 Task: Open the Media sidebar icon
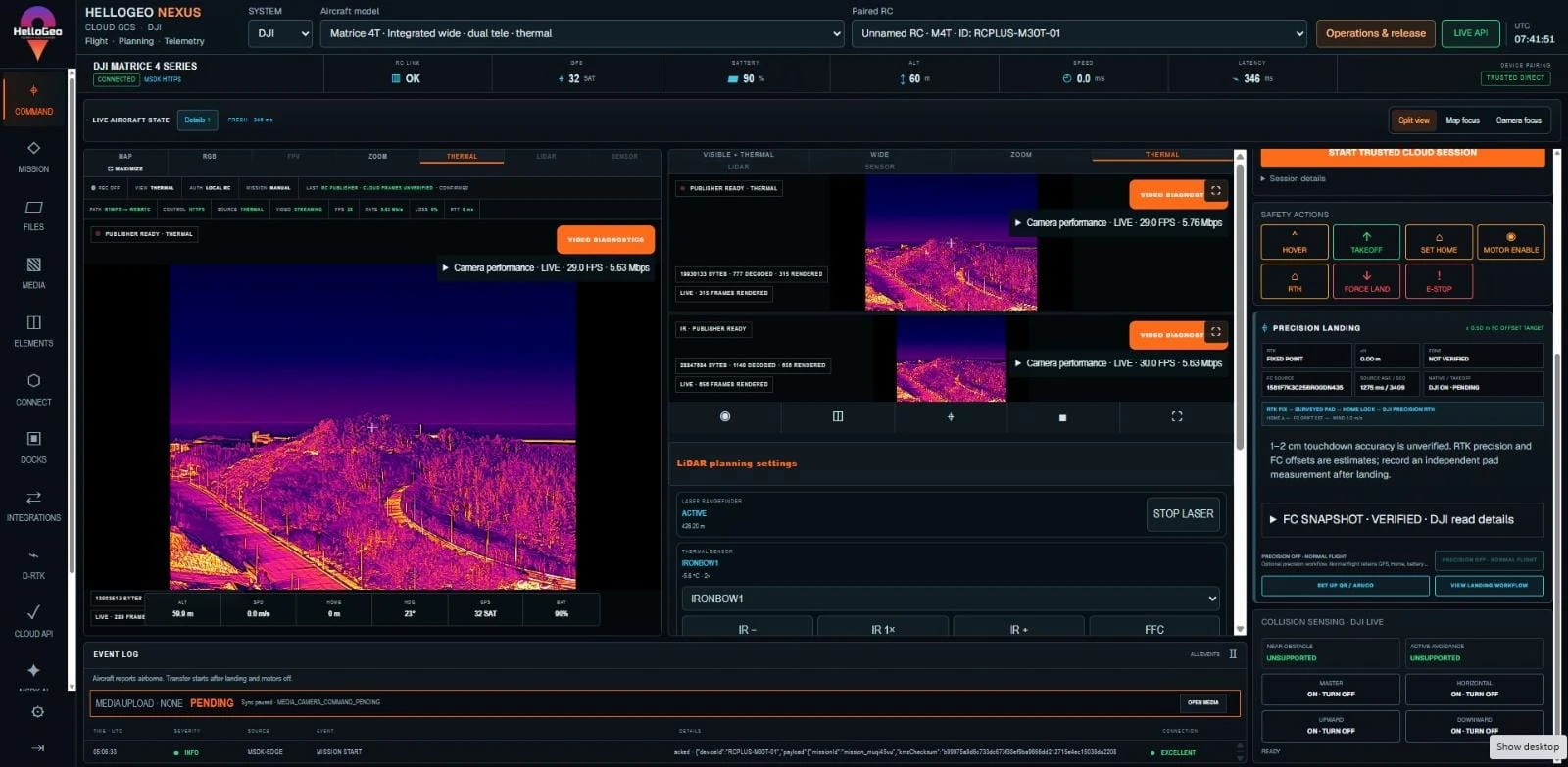[33, 272]
